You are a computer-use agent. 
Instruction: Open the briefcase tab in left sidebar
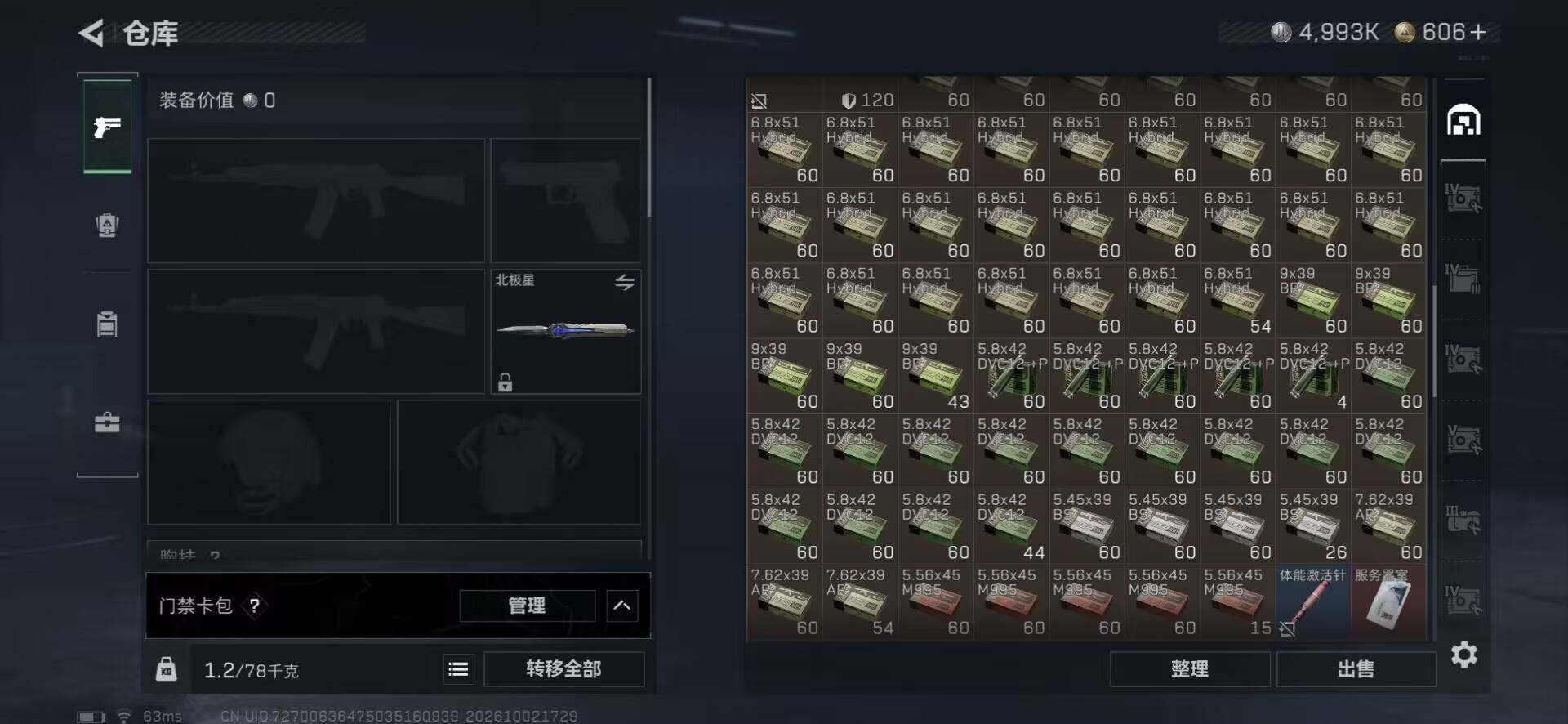tap(107, 422)
